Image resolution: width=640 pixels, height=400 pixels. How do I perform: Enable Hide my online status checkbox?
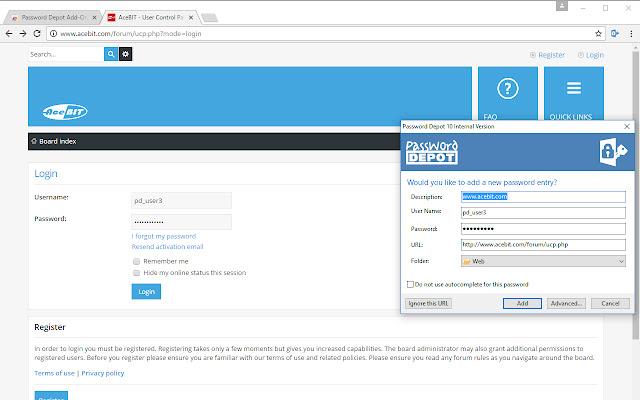[136, 273]
